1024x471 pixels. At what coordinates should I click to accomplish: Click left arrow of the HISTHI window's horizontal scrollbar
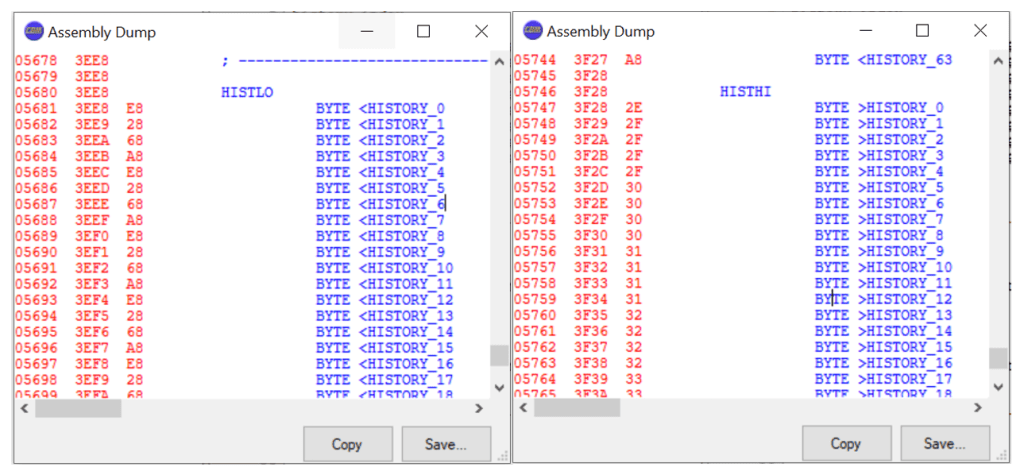click(522, 408)
